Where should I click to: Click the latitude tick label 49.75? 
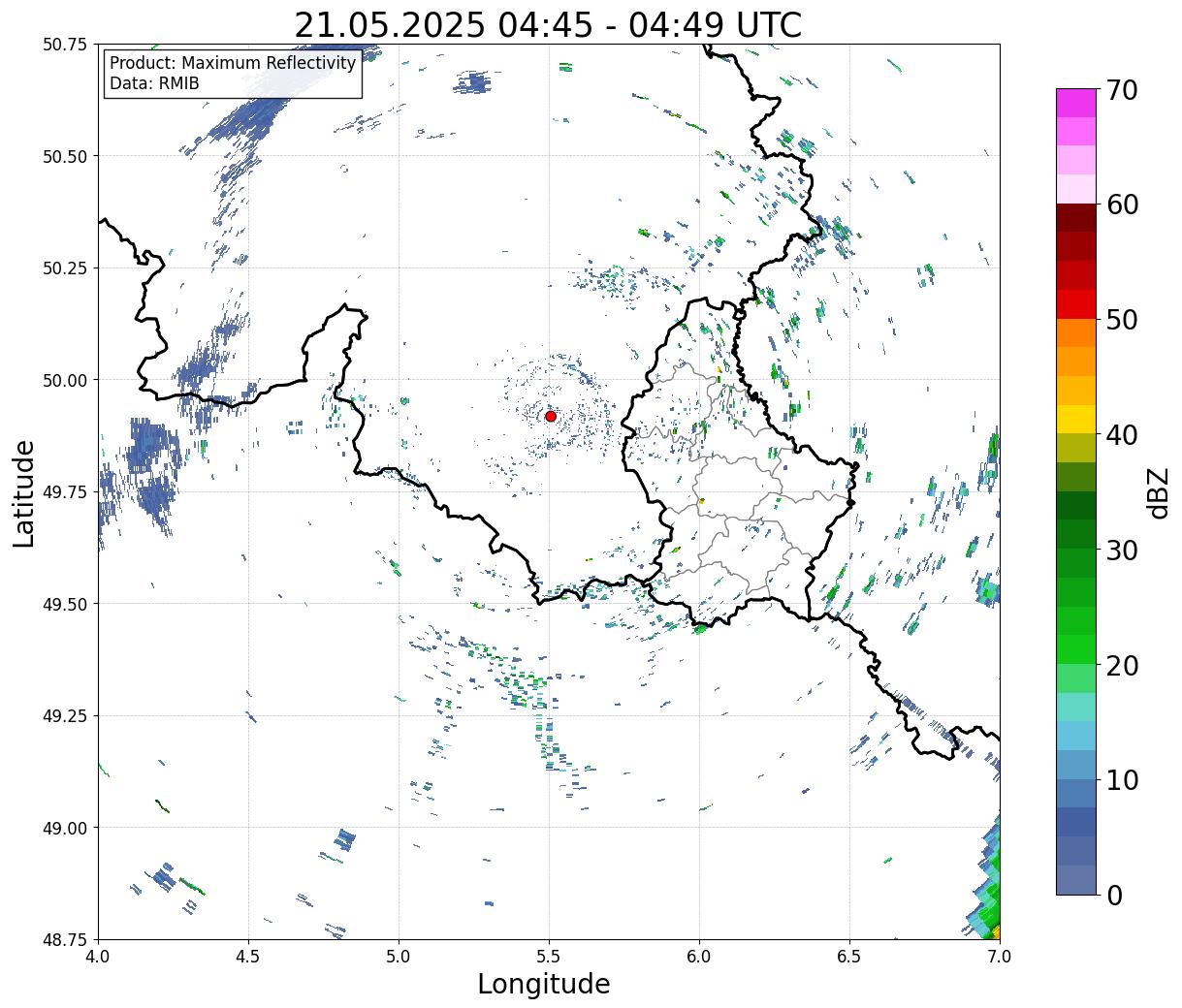point(65,492)
